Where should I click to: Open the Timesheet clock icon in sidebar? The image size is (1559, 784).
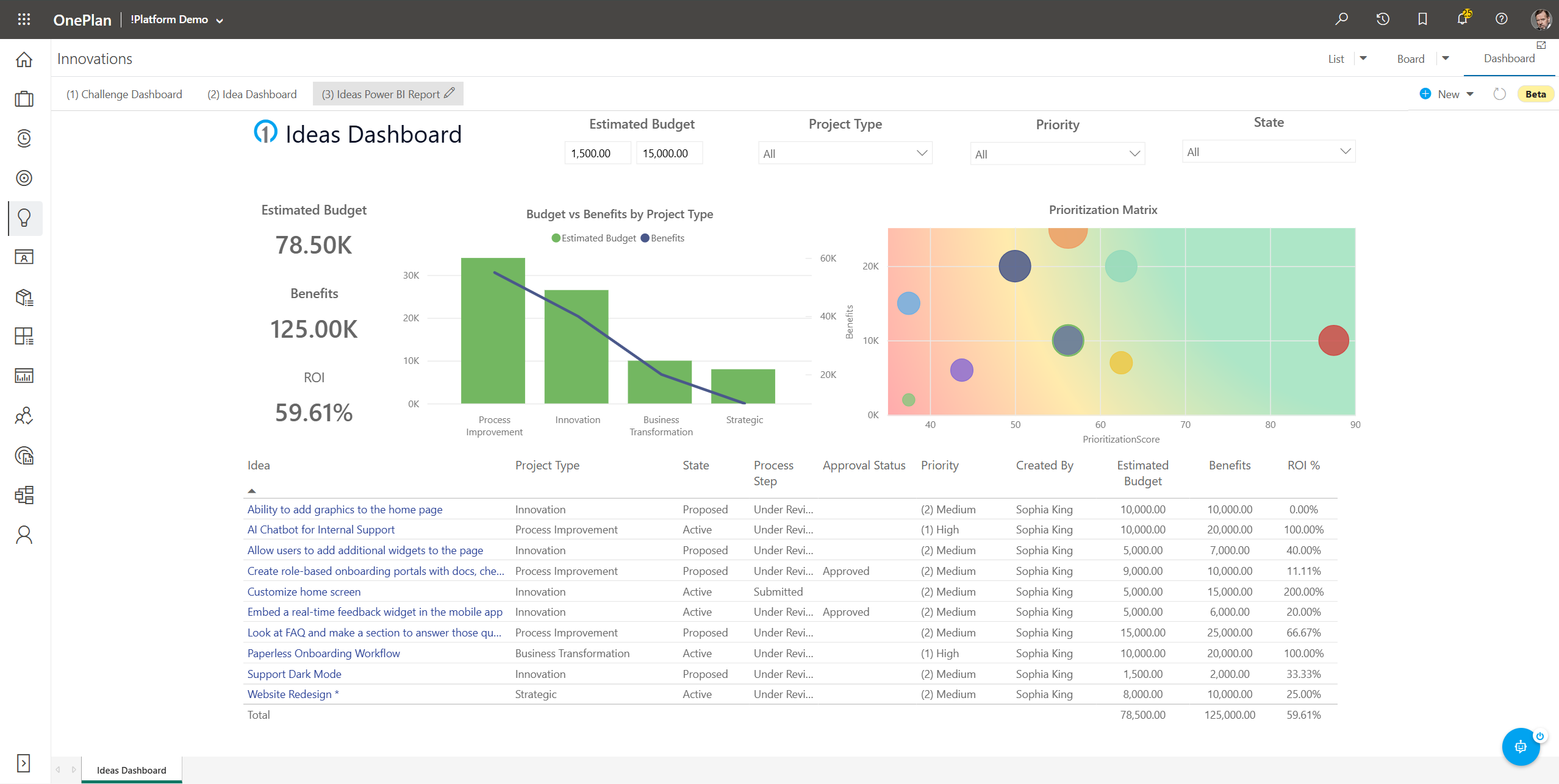tap(24, 138)
